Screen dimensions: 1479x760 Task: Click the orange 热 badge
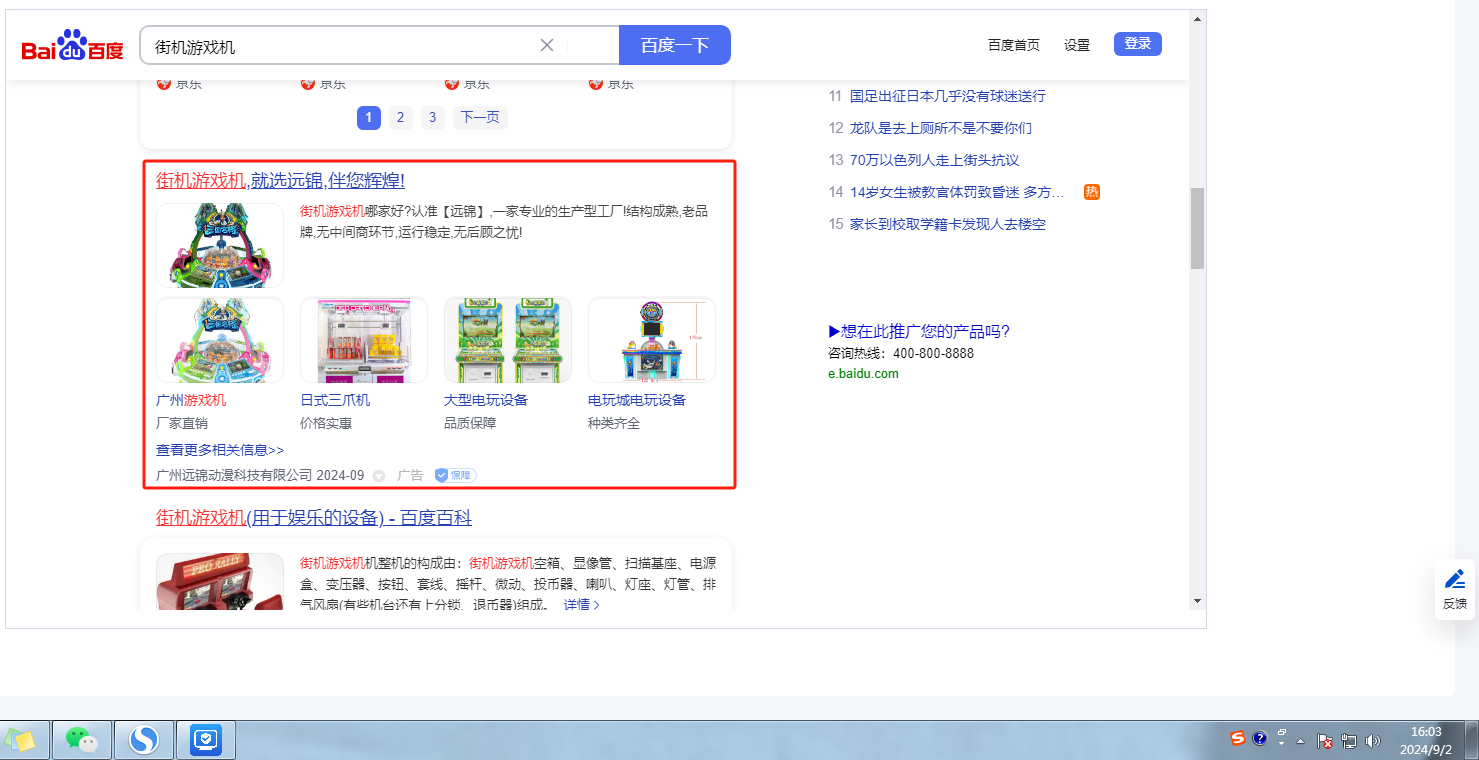(x=1092, y=192)
